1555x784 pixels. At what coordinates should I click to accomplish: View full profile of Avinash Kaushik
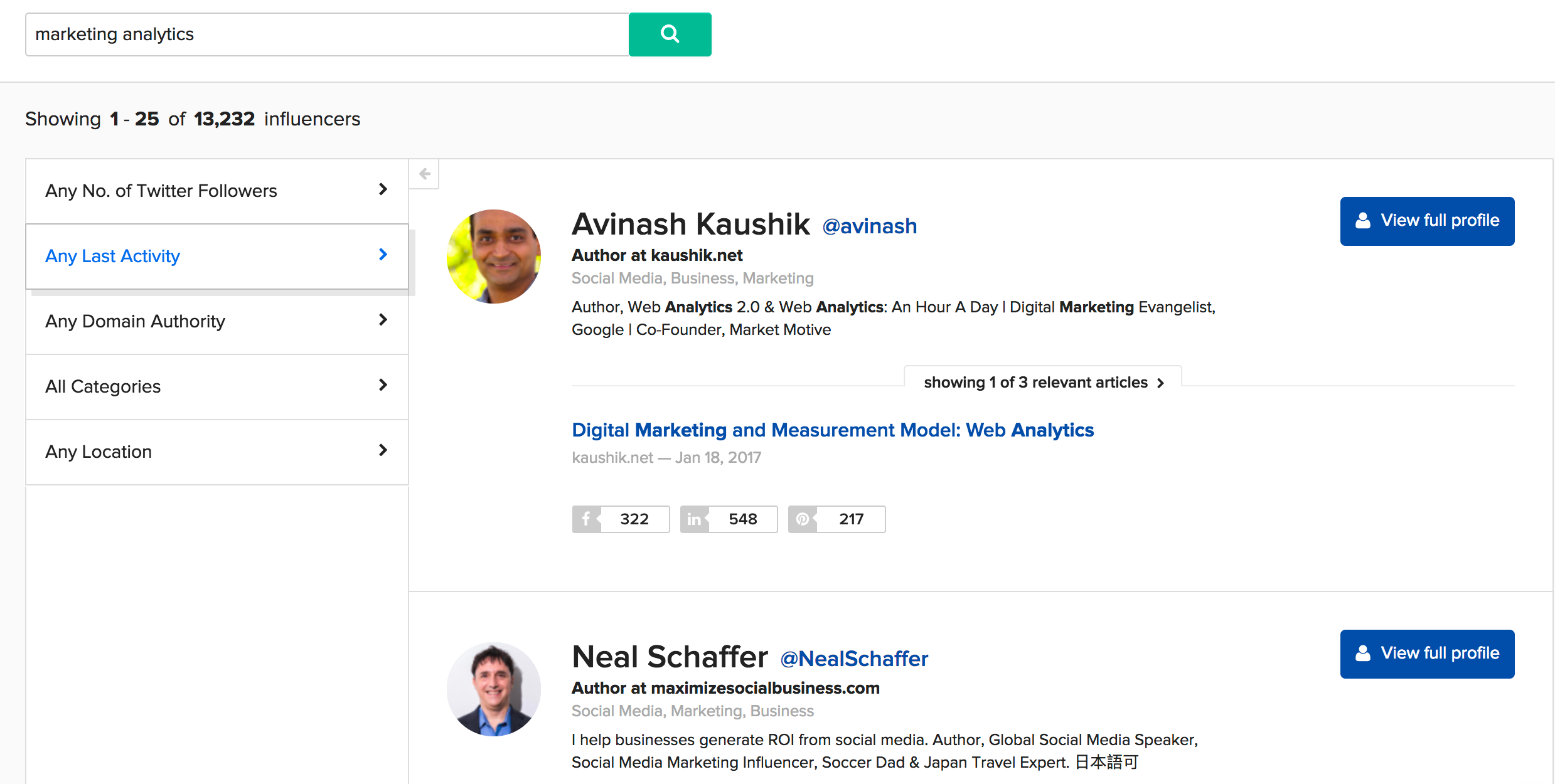coord(1427,221)
